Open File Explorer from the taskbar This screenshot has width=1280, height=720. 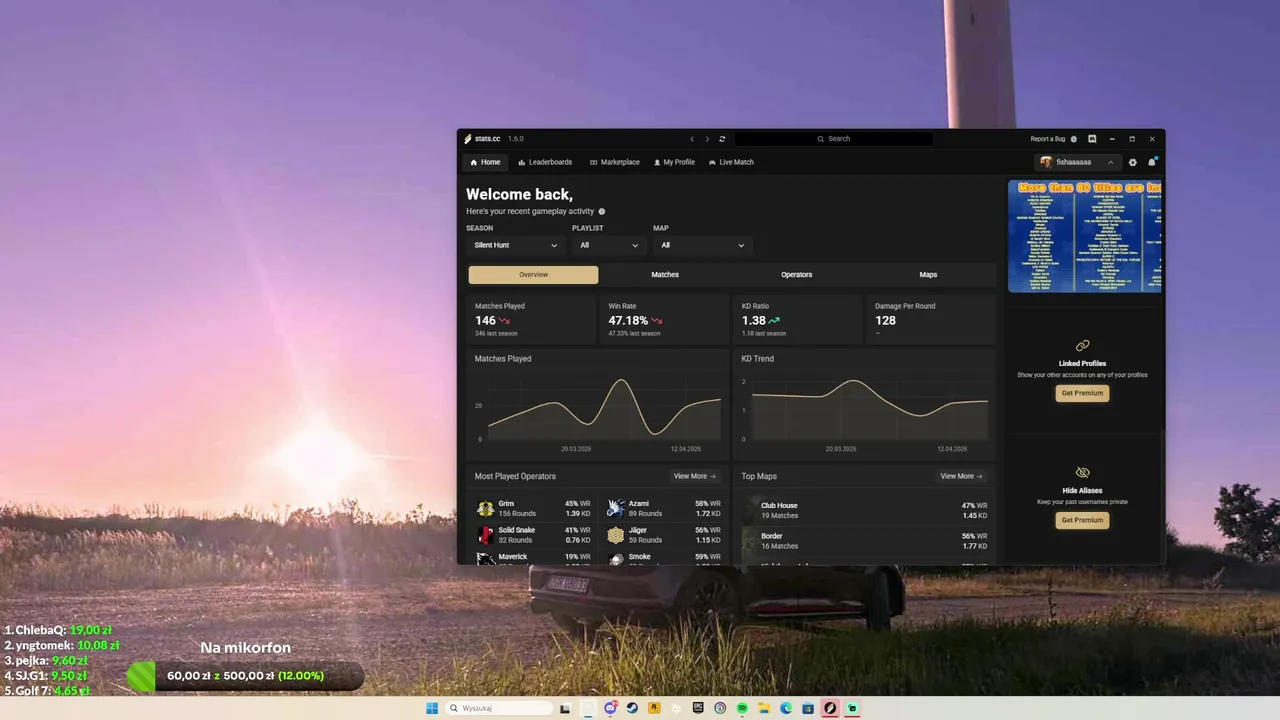click(764, 708)
